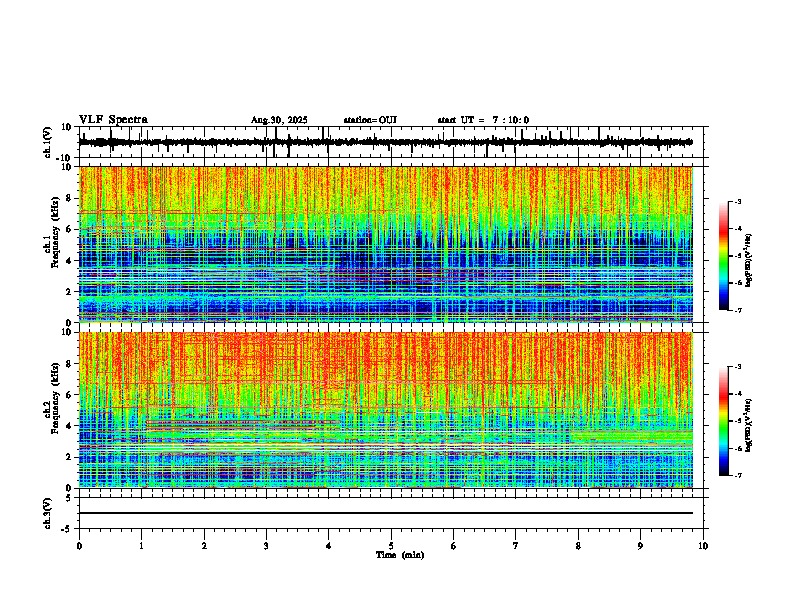Click time axis tick label 1
Viewport: 792px width, 612px height.
(x=142, y=546)
